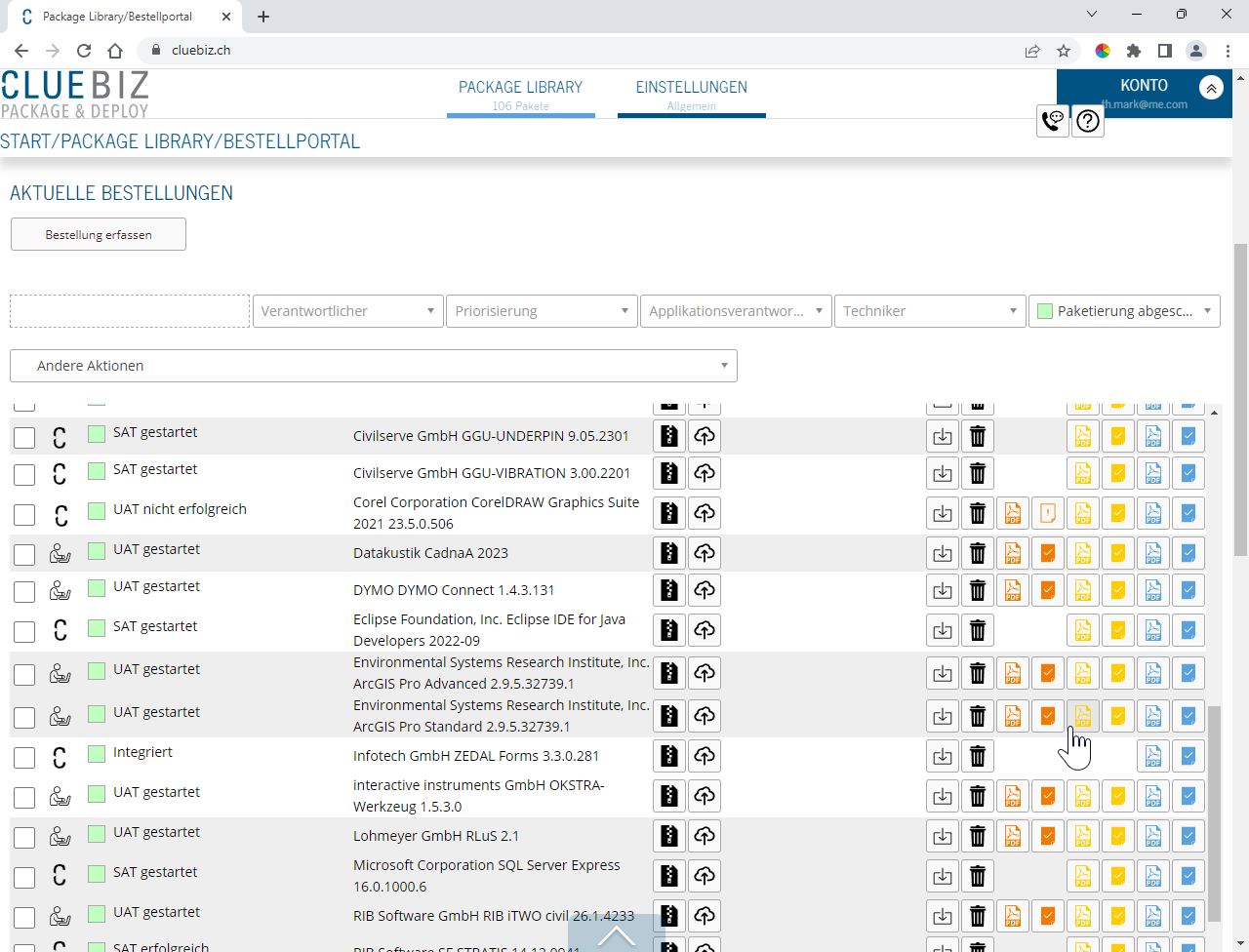Open yellow PDF icon for Eclipse IDE row

(1083, 630)
